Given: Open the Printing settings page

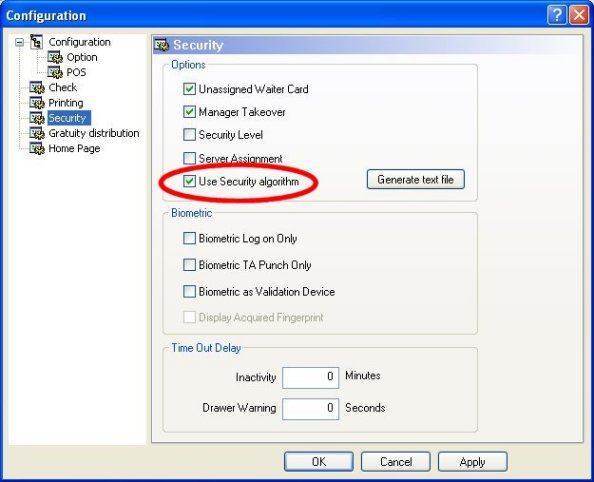Looking at the screenshot, I should pos(66,103).
